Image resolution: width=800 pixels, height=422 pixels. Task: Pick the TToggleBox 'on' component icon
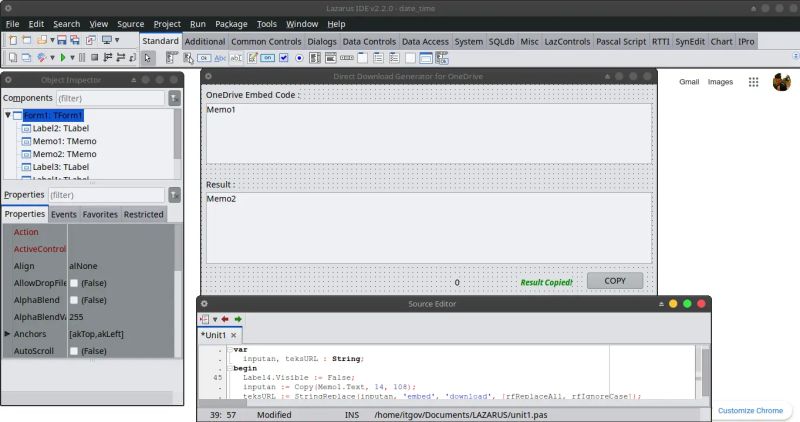[x=267, y=58]
